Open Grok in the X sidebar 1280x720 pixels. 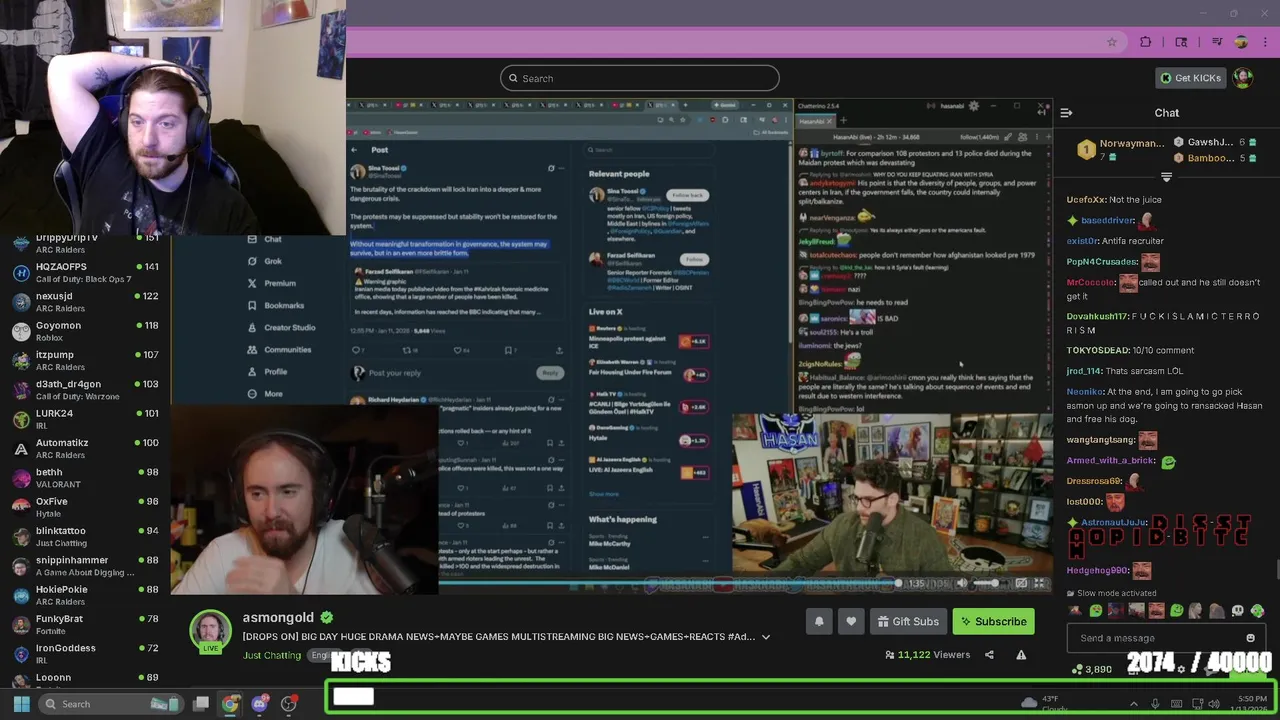[273, 261]
